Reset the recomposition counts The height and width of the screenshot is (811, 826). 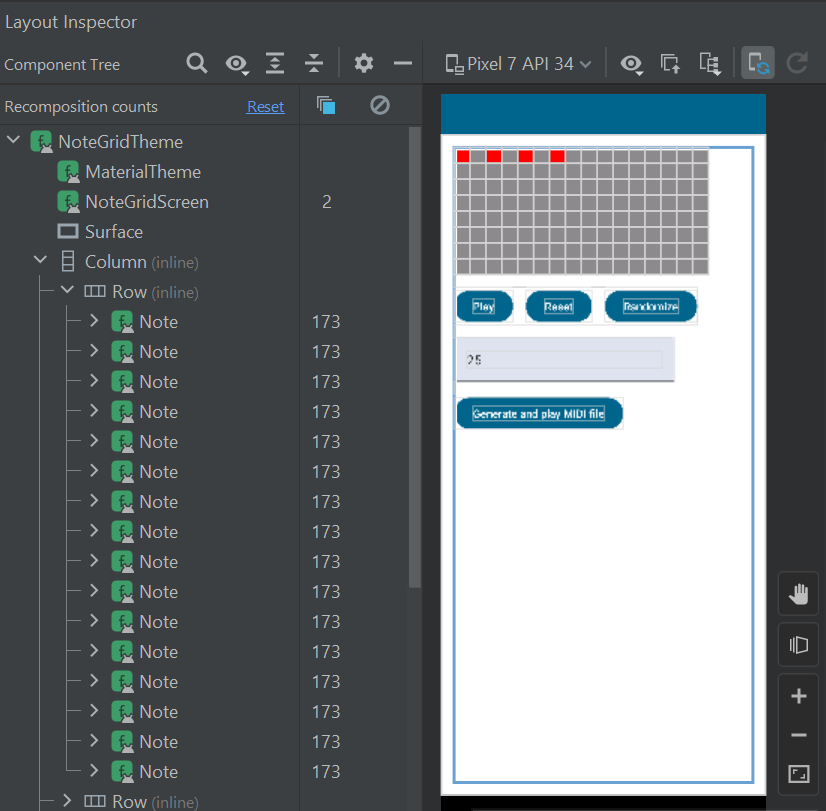tap(265, 107)
